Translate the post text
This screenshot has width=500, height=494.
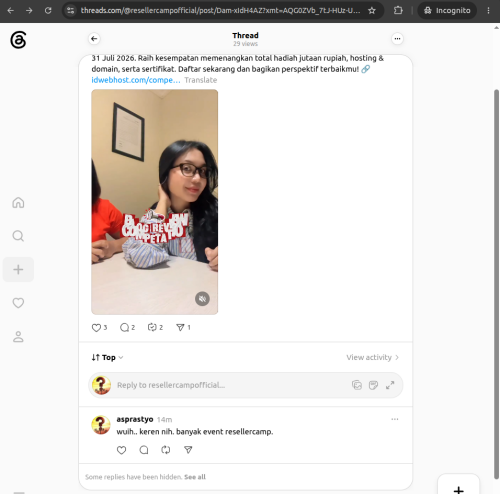pos(201,80)
